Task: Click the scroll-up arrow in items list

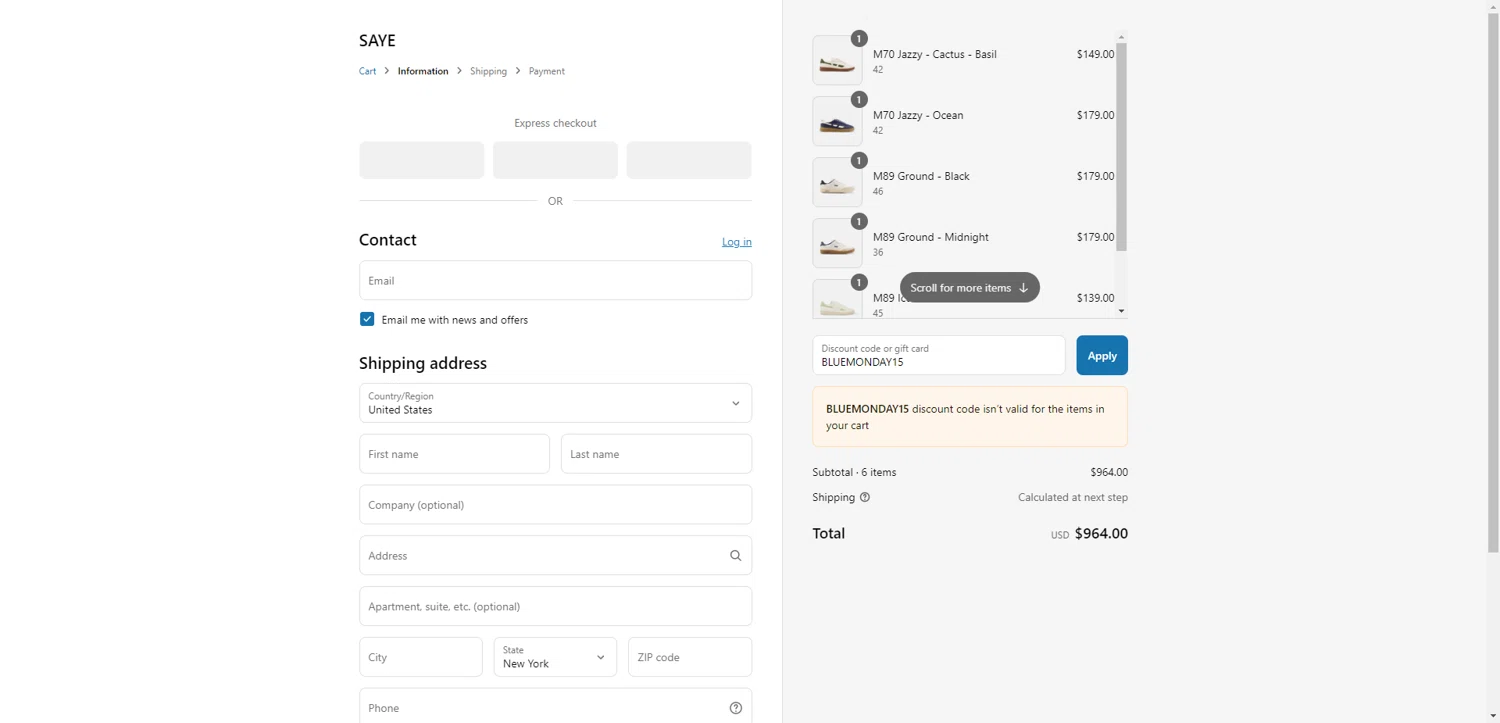Action: click(x=1121, y=37)
